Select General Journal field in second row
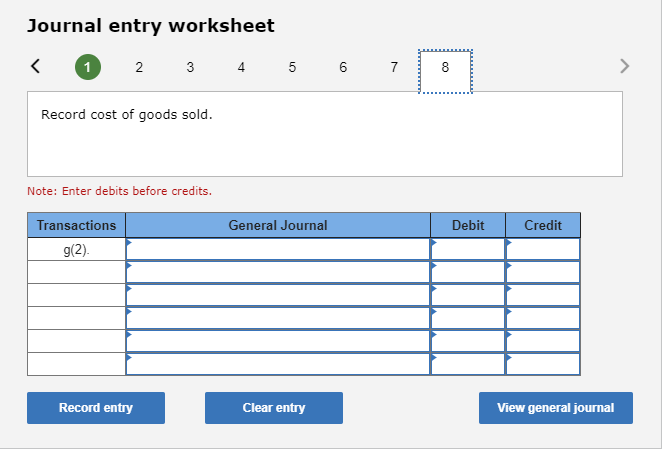 (278, 272)
